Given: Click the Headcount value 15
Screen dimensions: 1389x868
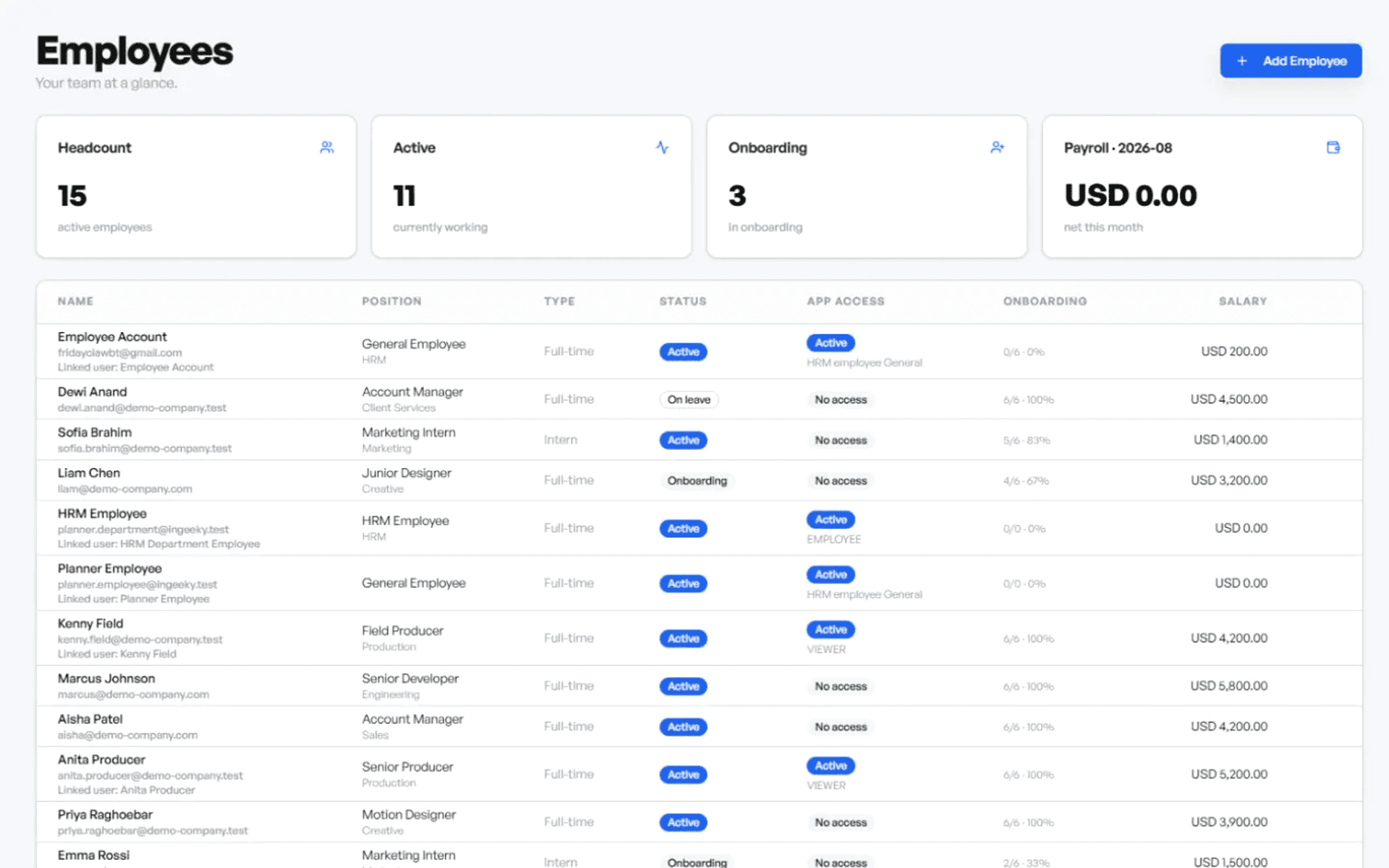Looking at the screenshot, I should click(72, 195).
